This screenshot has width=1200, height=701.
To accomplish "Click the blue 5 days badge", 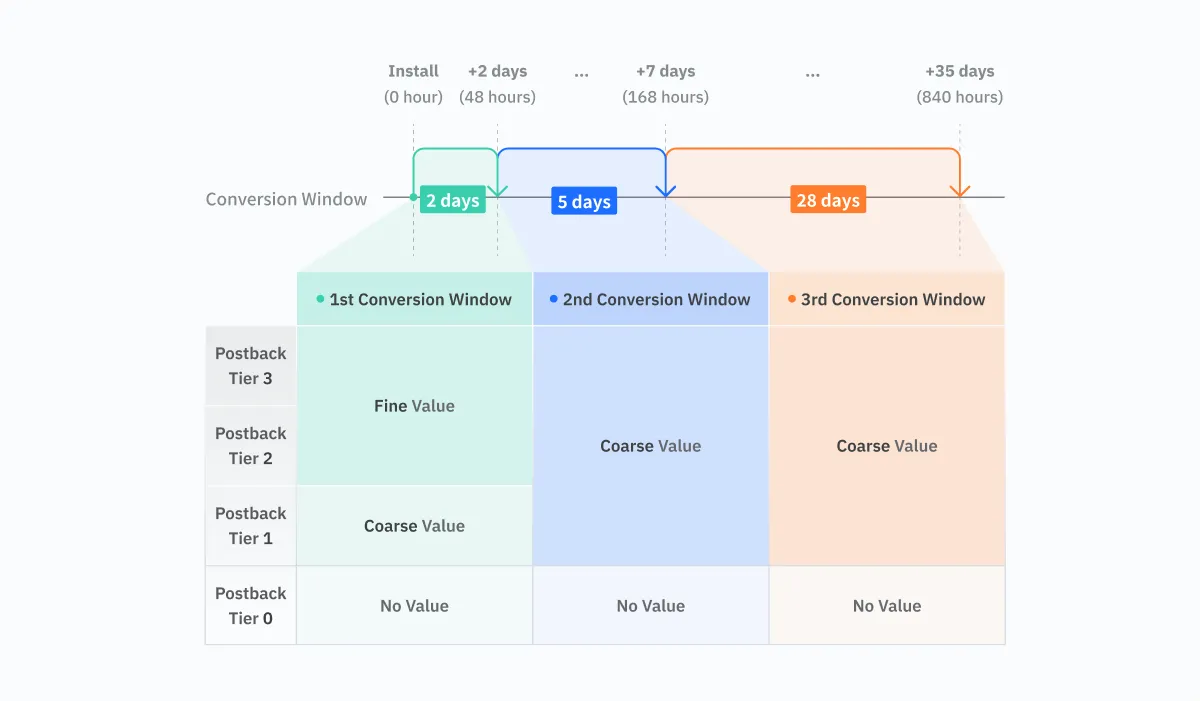I will coord(584,202).
